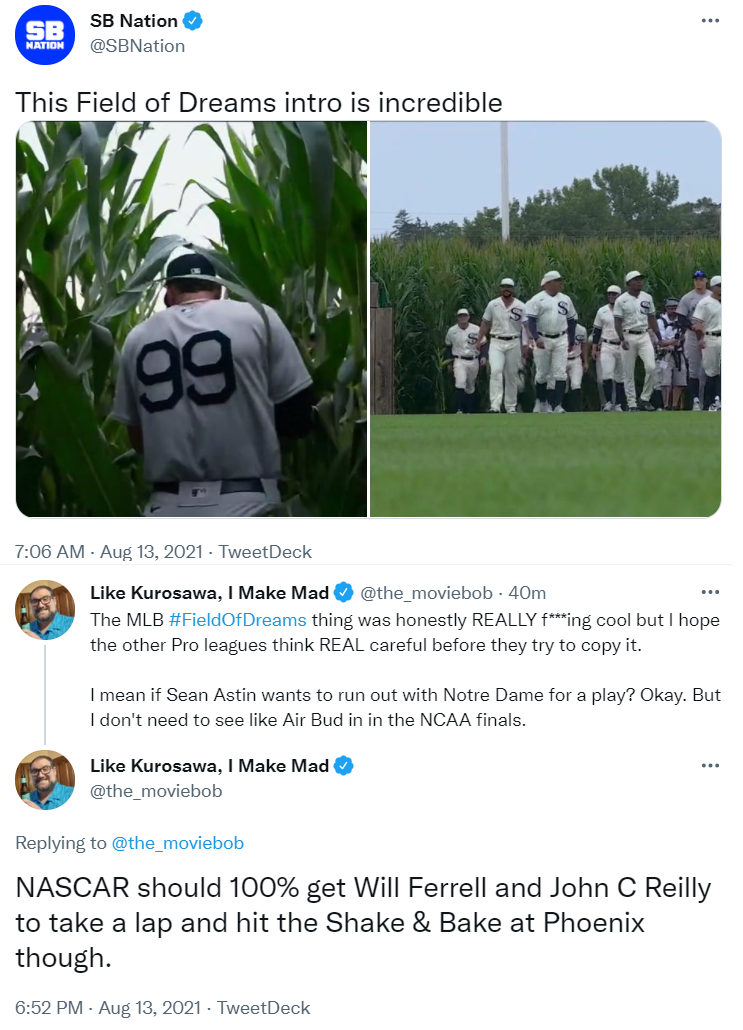Image resolution: width=743 pixels, height=1030 pixels.
Task: Open the 40m relative timestamp
Action: pos(528,593)
